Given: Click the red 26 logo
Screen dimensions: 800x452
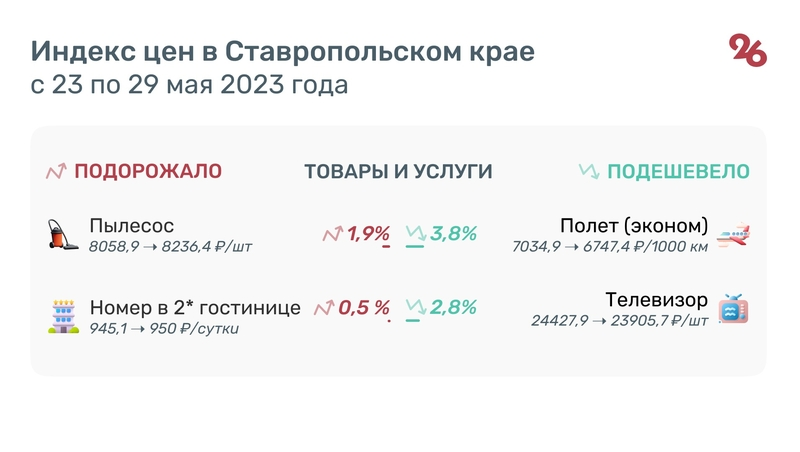Looking at the screenshot, I should (x=748, y=50).
